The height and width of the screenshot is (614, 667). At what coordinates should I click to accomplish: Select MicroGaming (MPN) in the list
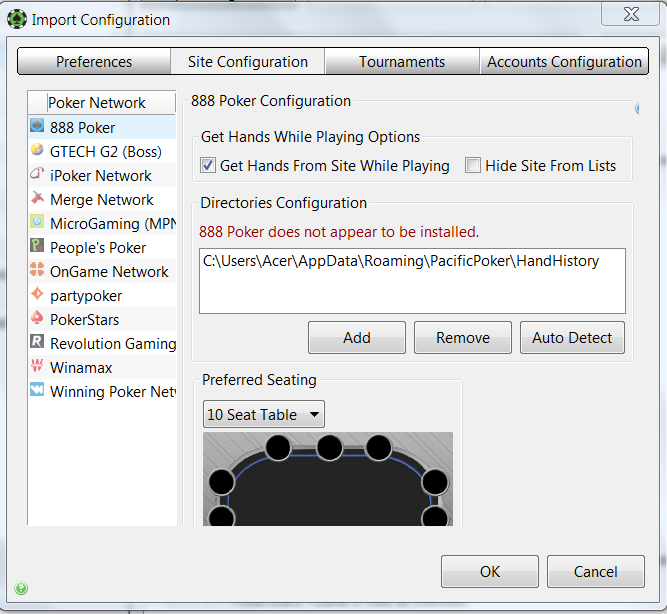click(x=102, y=223)
